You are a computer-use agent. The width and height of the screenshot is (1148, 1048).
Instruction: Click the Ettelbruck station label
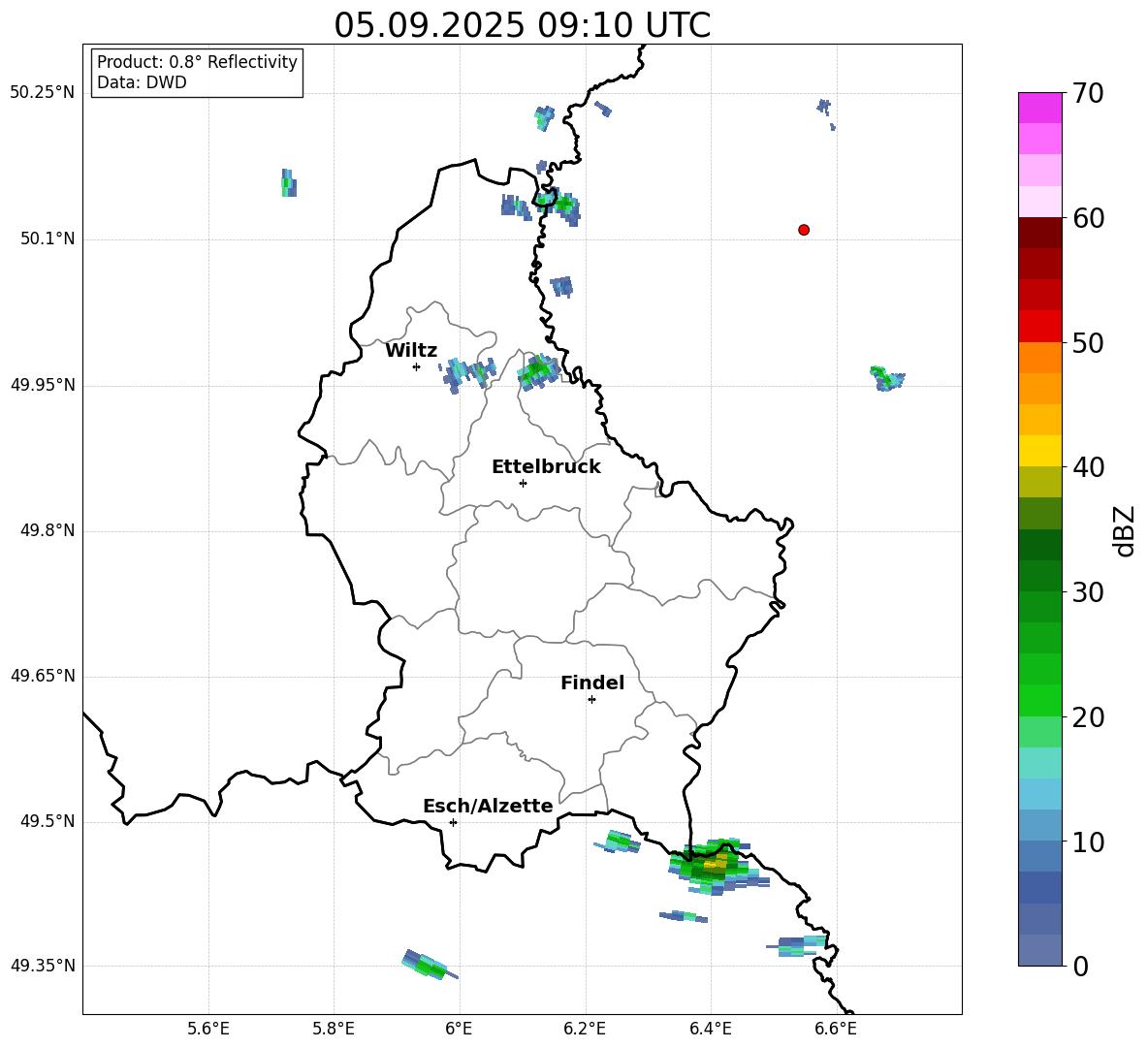tap(546, 467)
